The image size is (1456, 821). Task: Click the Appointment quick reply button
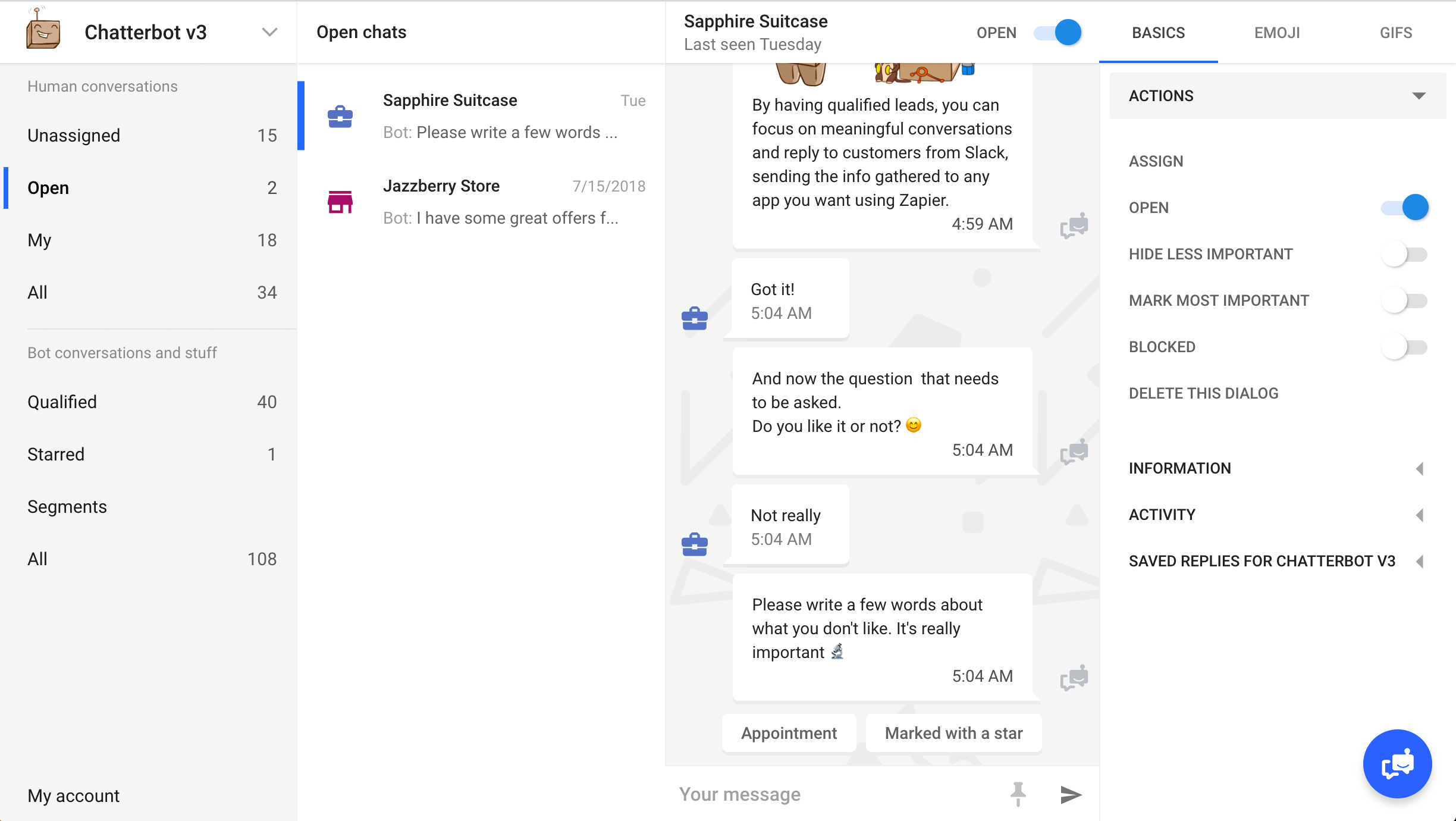click(789, 733)
